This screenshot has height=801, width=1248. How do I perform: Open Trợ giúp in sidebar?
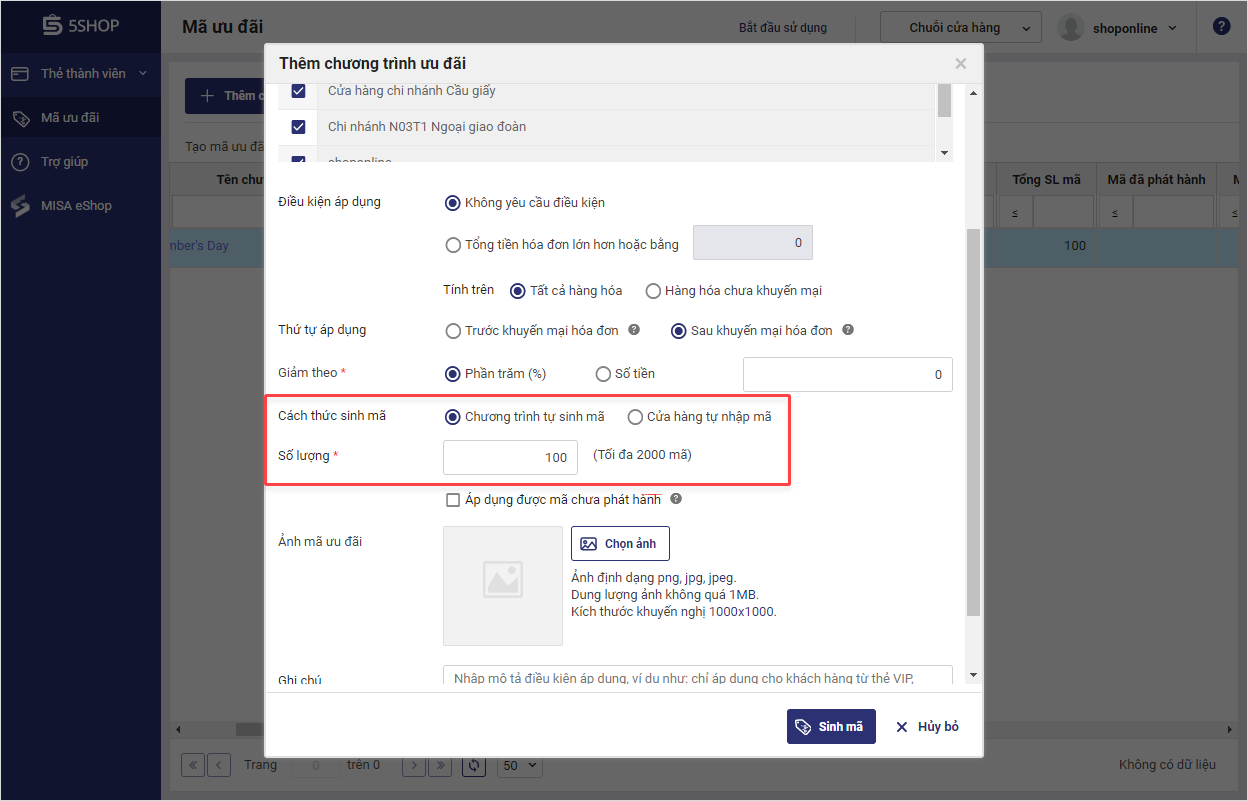[80, 162]
